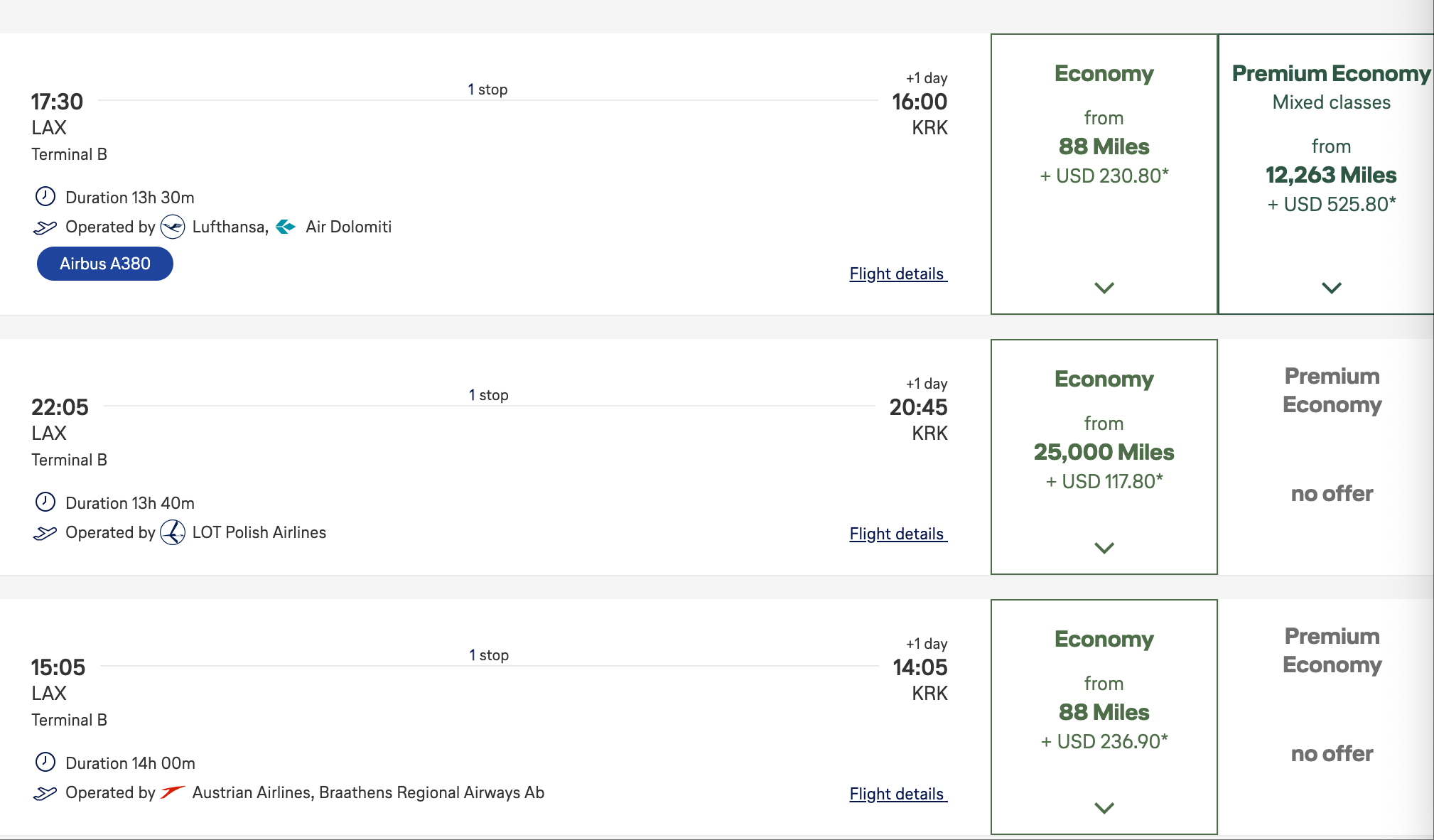Click the Airbus A380 badge

[105, 264]
